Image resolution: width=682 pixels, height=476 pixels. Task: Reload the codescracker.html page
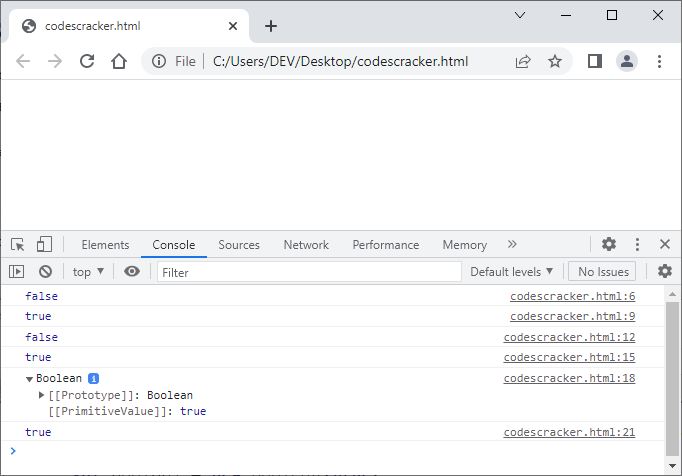(87, 61)
